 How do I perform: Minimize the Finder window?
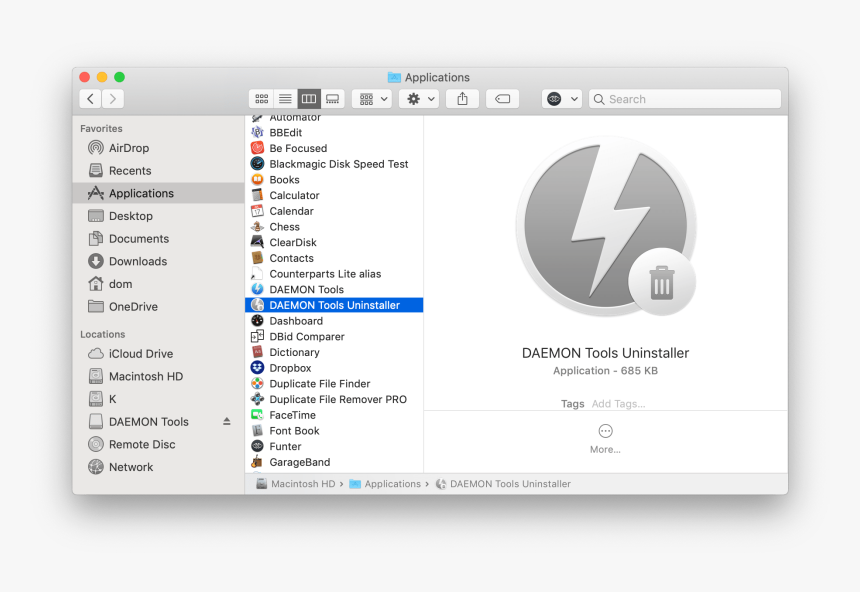pos(102,77)
